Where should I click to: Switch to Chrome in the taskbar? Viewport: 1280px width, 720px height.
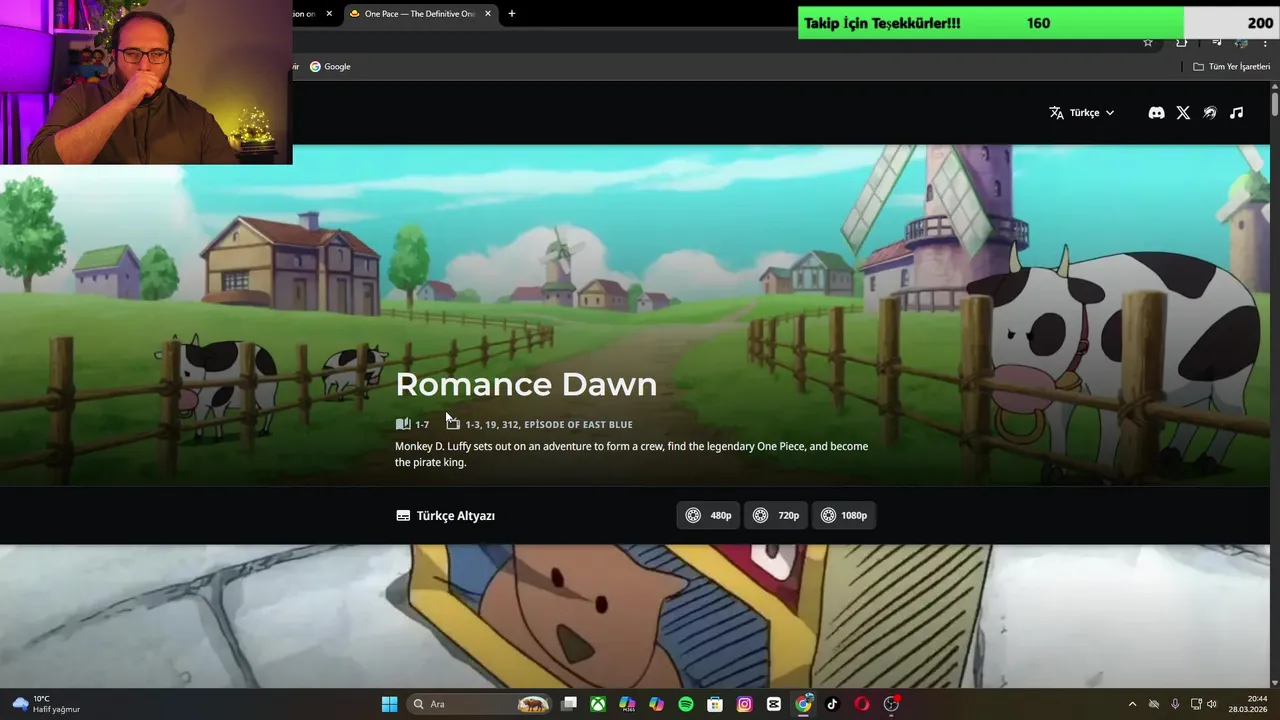[x=803, y=704]
